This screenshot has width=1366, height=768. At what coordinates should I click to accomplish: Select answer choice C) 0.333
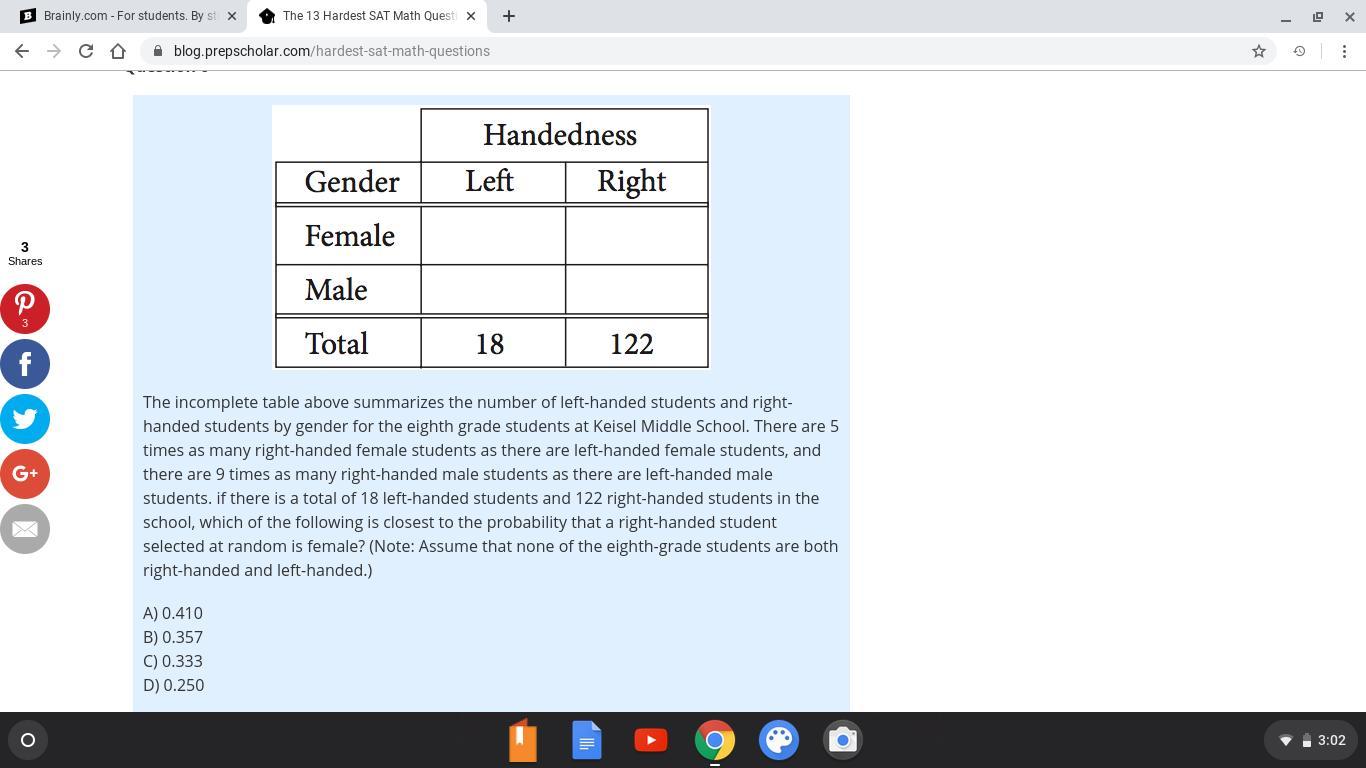tap(173, 661)
